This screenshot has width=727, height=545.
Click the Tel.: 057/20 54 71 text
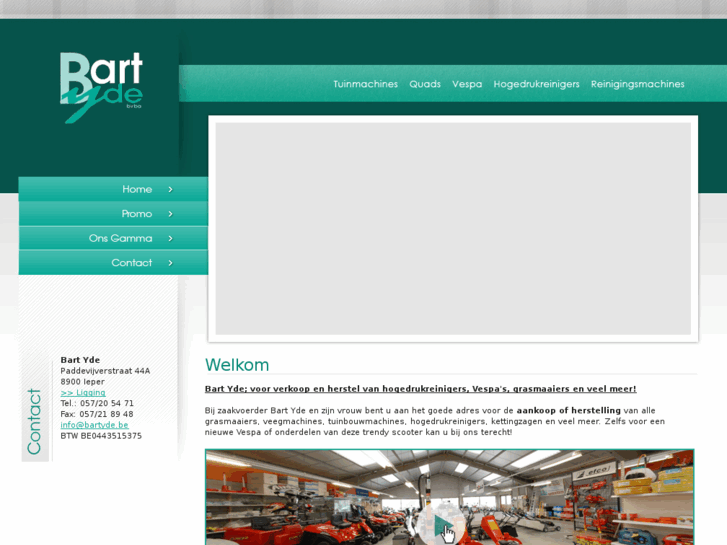point(97,403)
